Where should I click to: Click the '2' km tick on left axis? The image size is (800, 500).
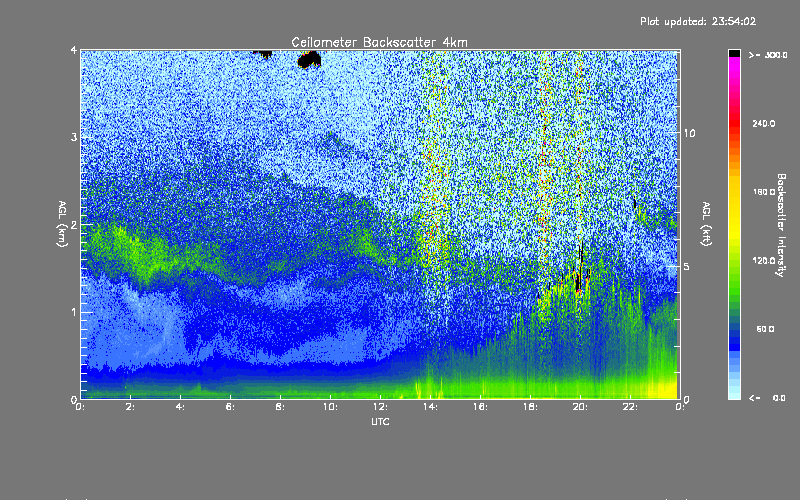pyautogui.click(x=74, y=225)
